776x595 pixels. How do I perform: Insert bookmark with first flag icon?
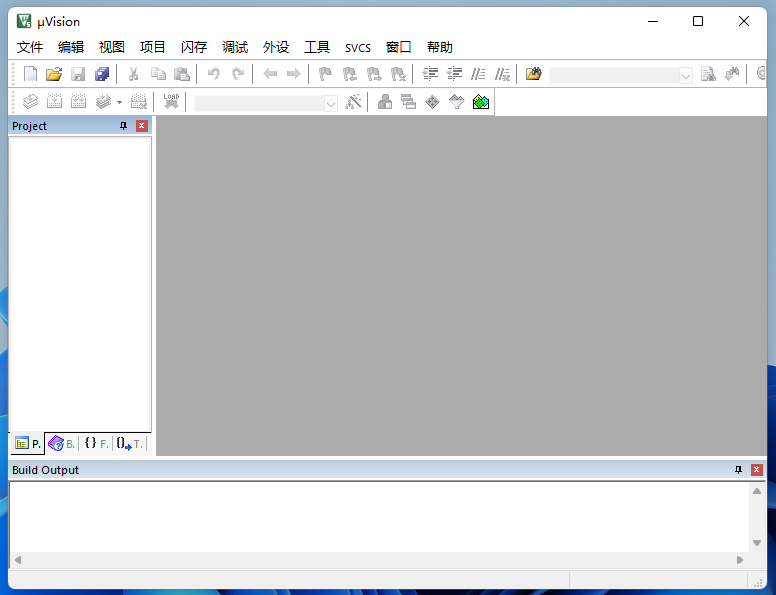point(325,74)
